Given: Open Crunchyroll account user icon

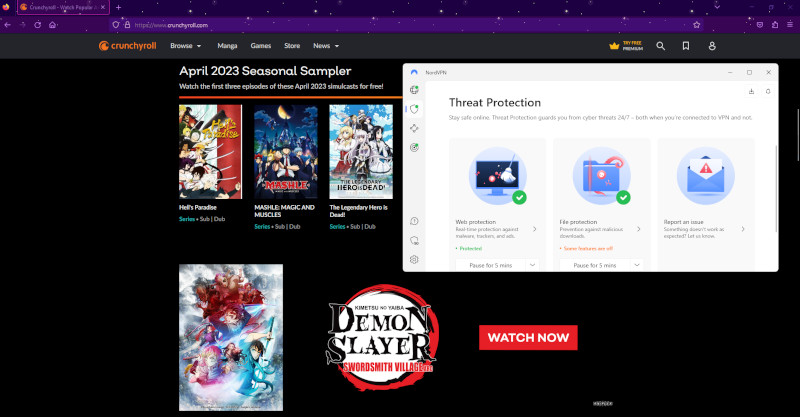Looking at the screenshot, I should click(712, 46).
